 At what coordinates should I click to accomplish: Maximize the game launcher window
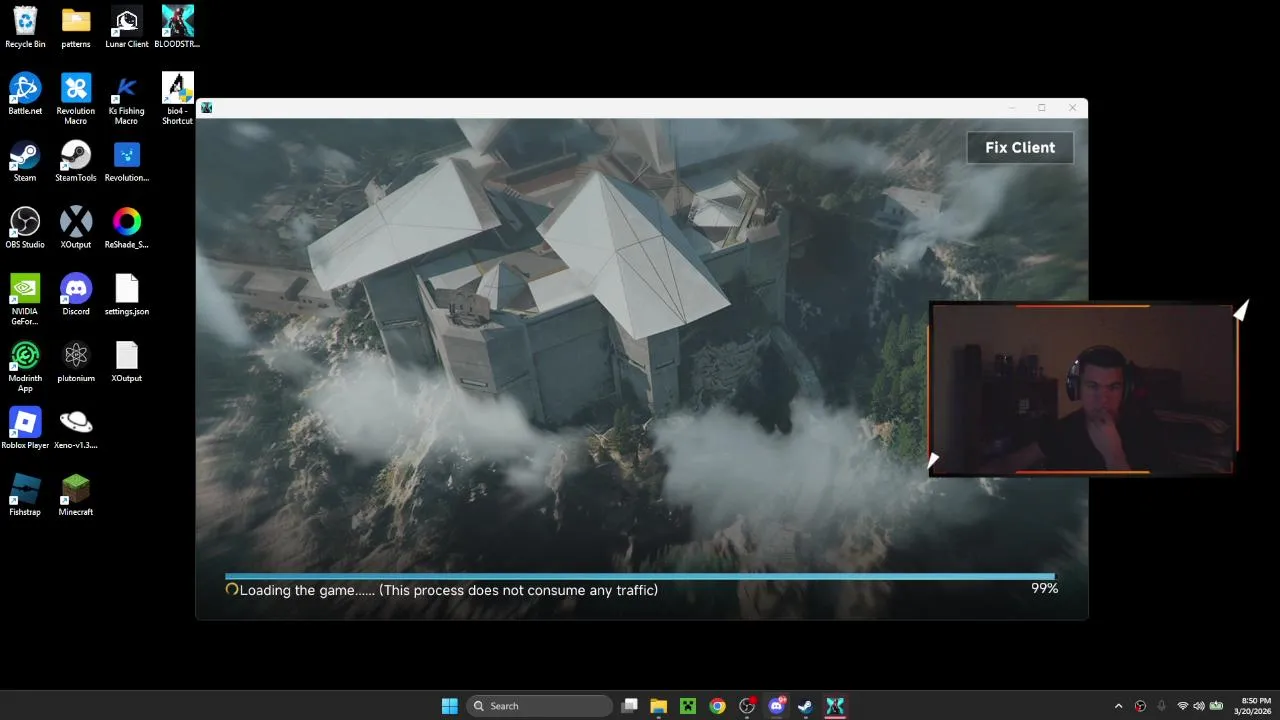coord(1042,108)
